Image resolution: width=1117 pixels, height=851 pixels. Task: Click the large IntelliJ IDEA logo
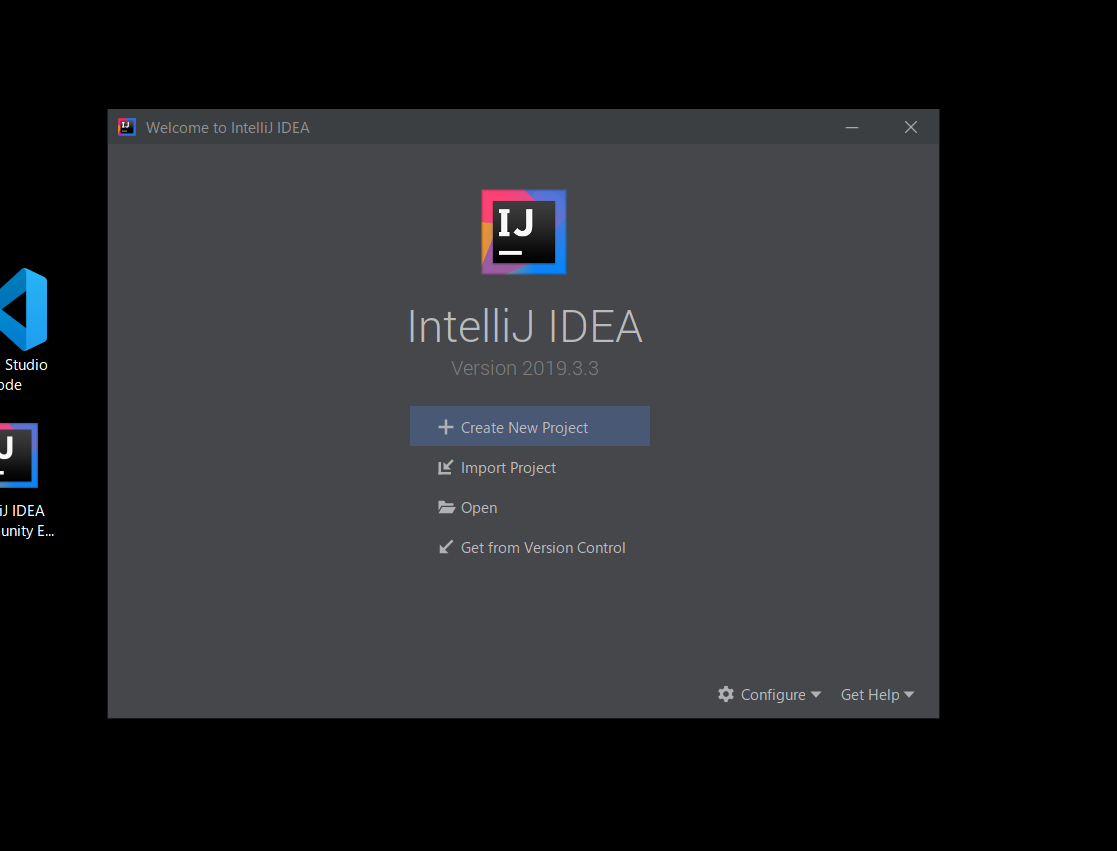click(x=524, y=232)
